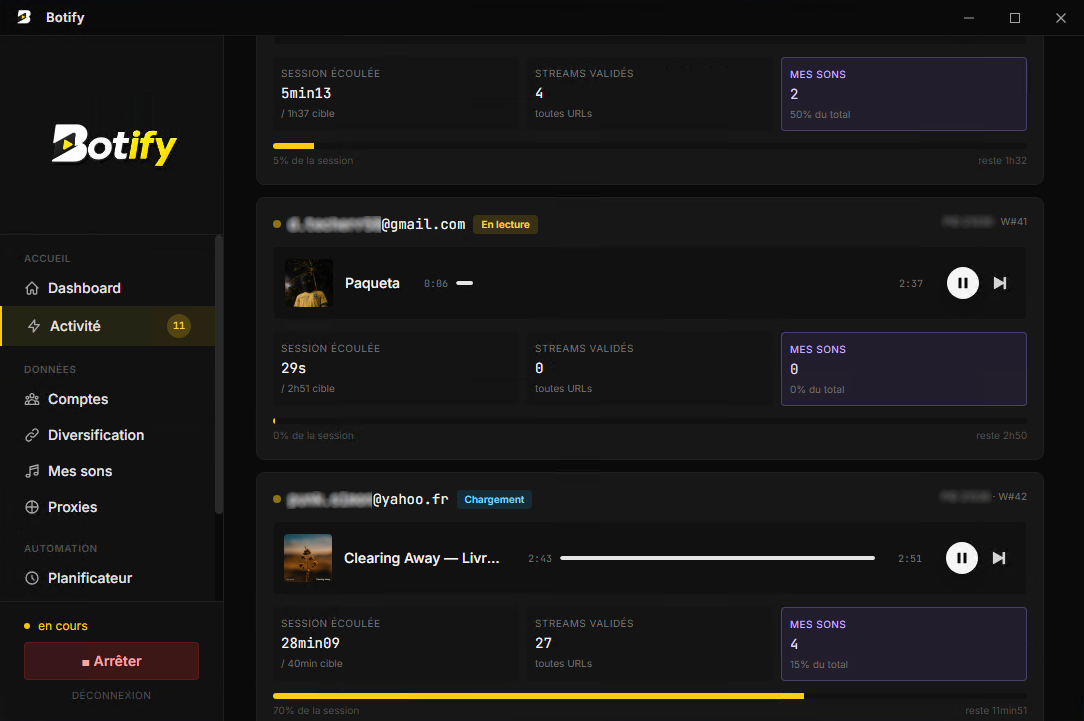Click the Proxies globe icon
Image resolution: width=1084 pixels, height=721 pixels.
(x=32, y=507)
